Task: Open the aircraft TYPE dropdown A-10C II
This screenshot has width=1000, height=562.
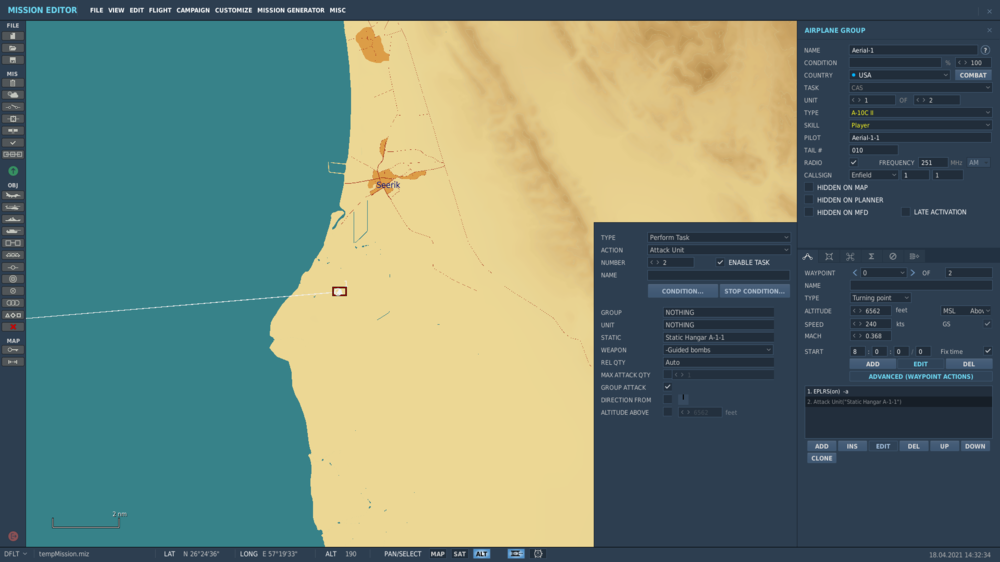Action: click(x=920, y=113)
